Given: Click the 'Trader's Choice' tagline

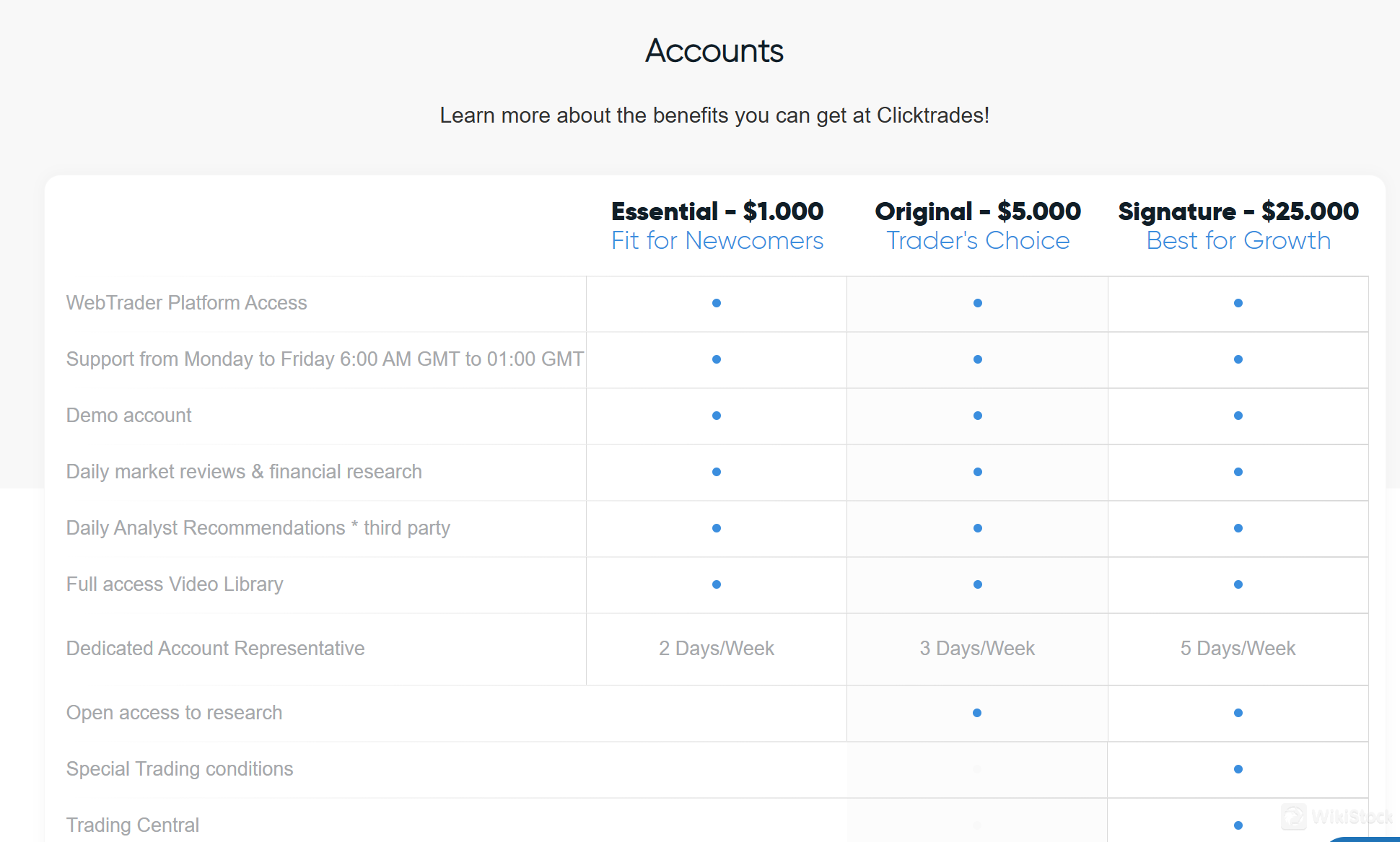Looking at the screenshot, I should click(978, 240).
